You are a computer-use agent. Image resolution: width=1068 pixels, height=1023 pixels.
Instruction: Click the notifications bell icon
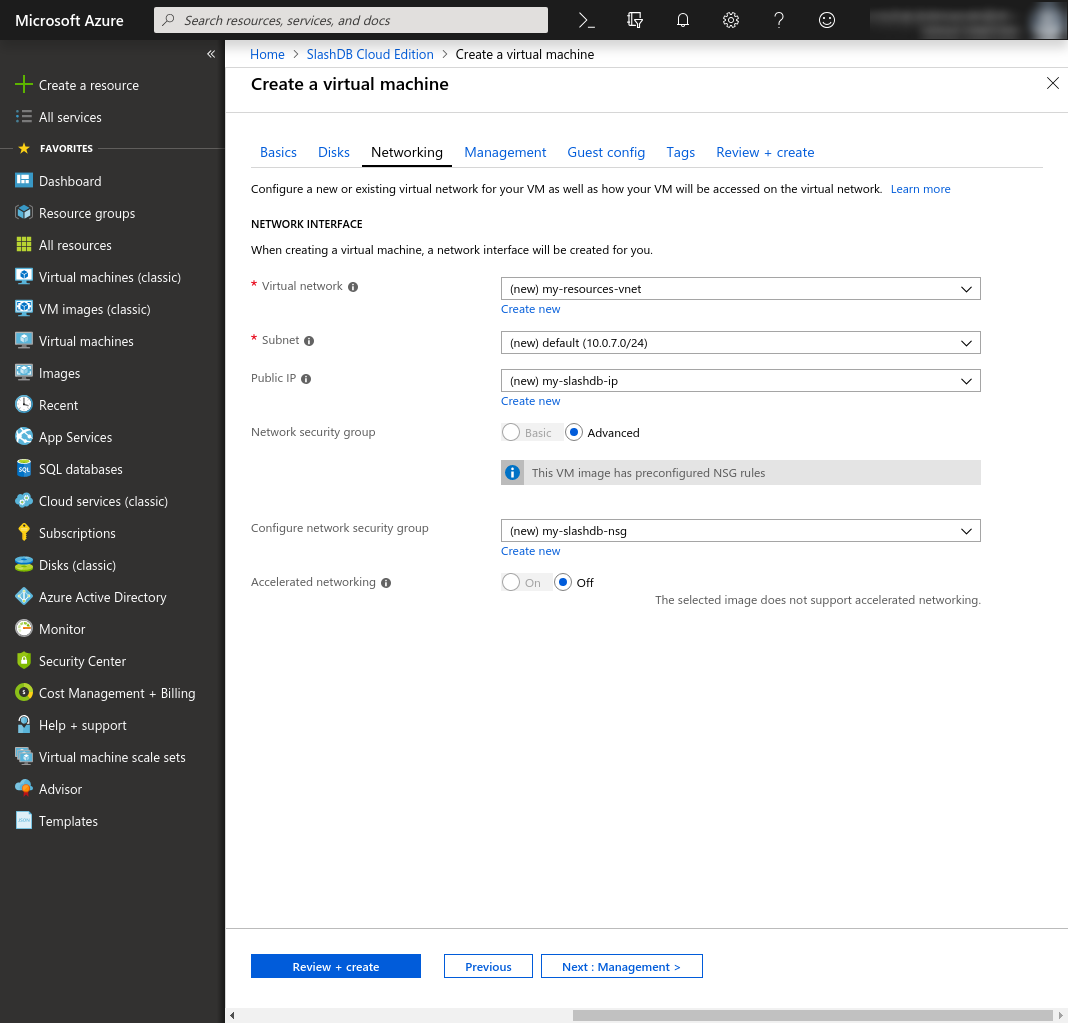683,20
